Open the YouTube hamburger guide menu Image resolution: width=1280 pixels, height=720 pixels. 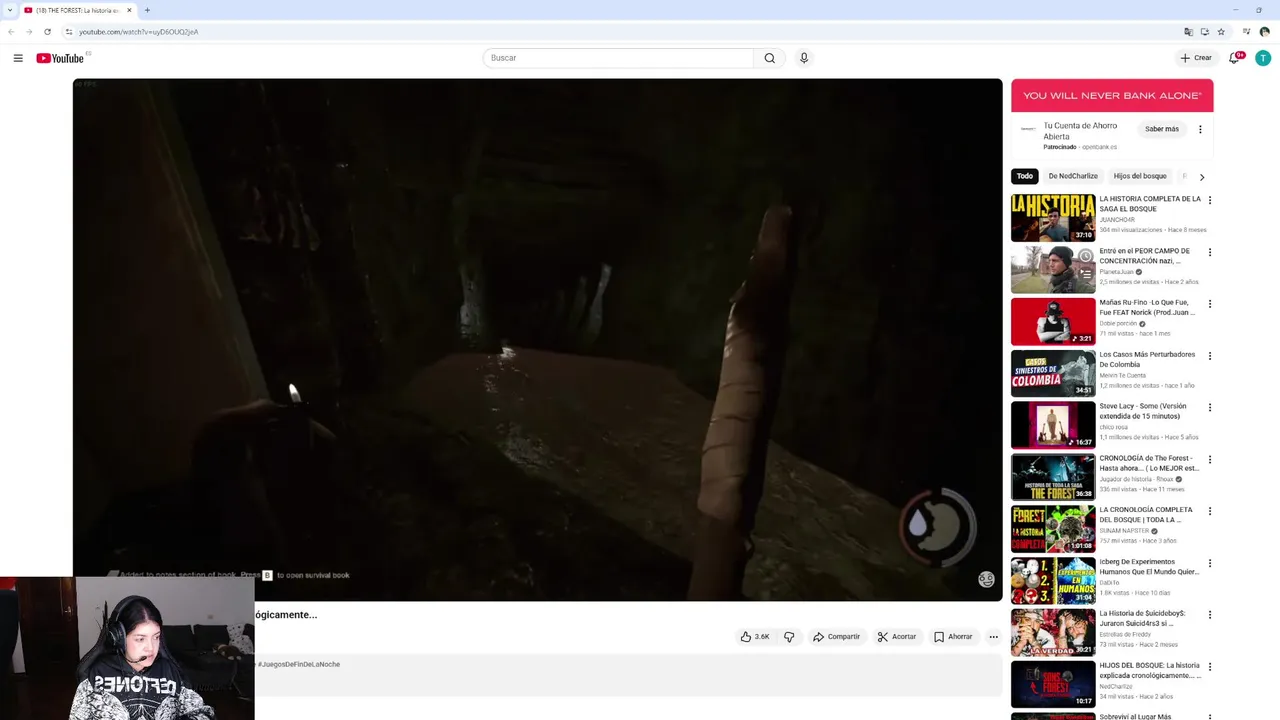coord(18,58)
